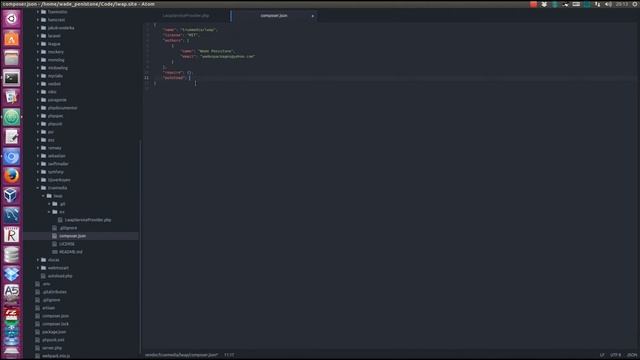The width and height of the screenshot is (640, 360).
Task: Click the red indicator icon in top panel
Action: click(x=533, y=4)
